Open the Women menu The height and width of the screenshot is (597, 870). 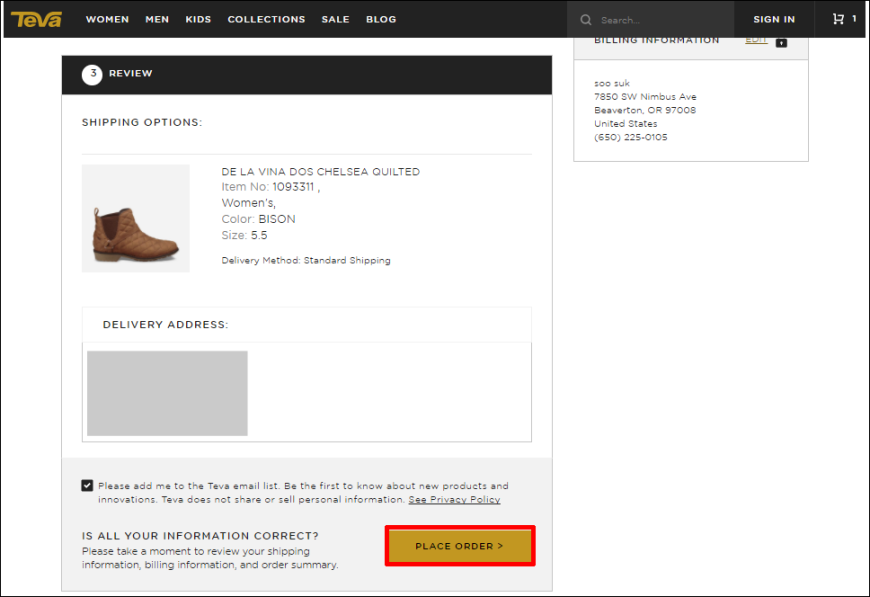tap(107, 19)
